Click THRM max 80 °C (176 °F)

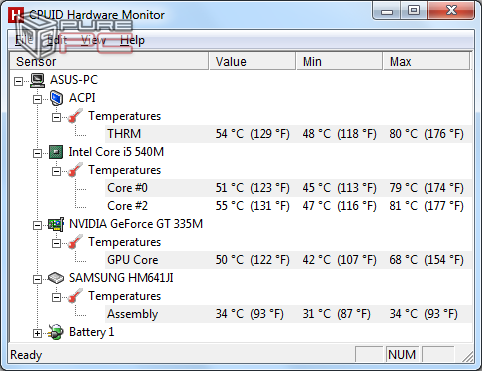pyautogui.click(x=426, y=134)
